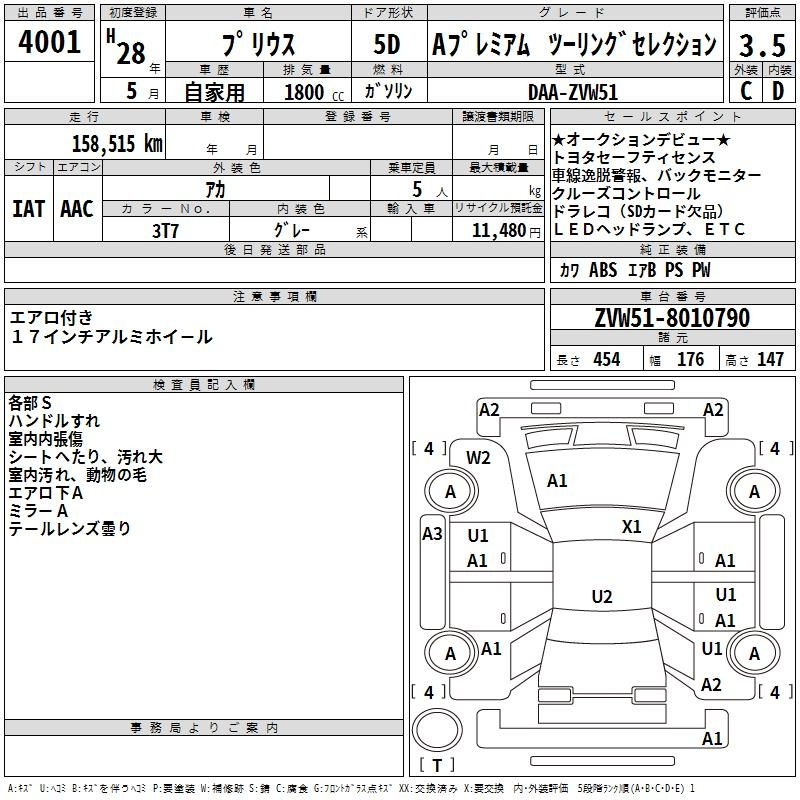
Task: Click the damage code legend line at the bottom
Action: point(352,789)
